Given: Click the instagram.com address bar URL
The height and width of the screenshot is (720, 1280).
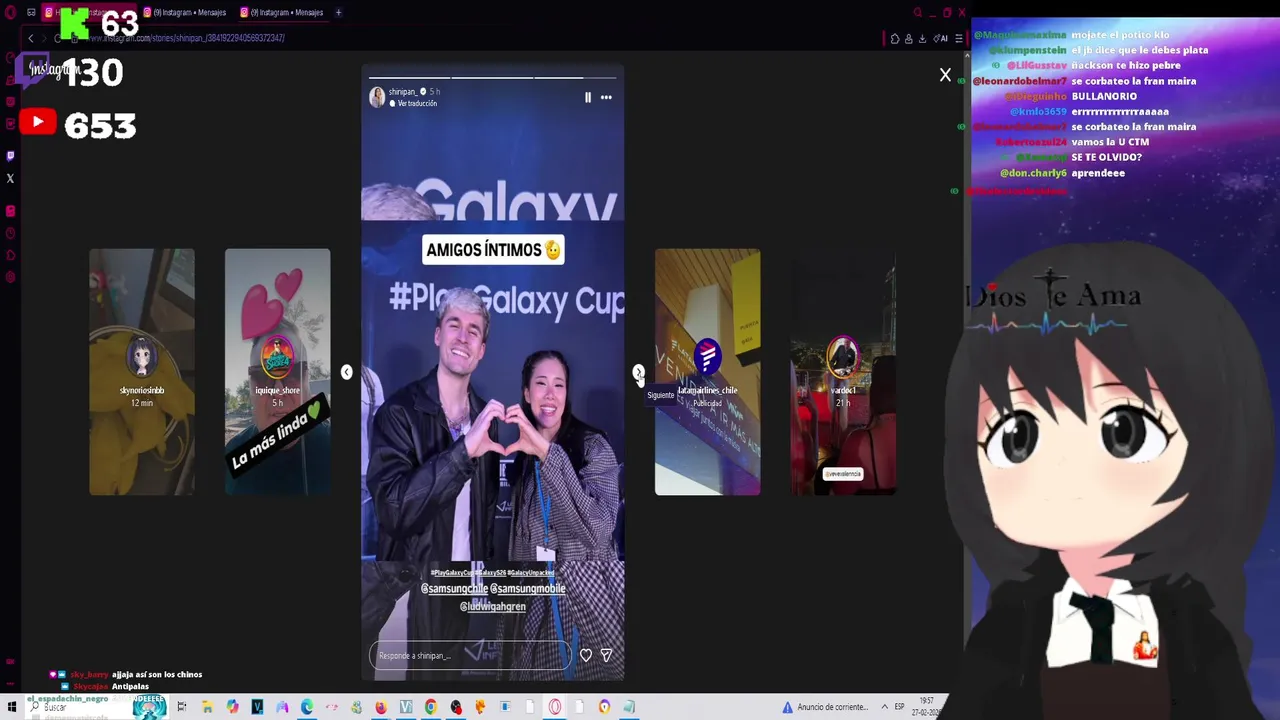Looking at the screenshot, I should pyautogui.click(x=187, y=38).
